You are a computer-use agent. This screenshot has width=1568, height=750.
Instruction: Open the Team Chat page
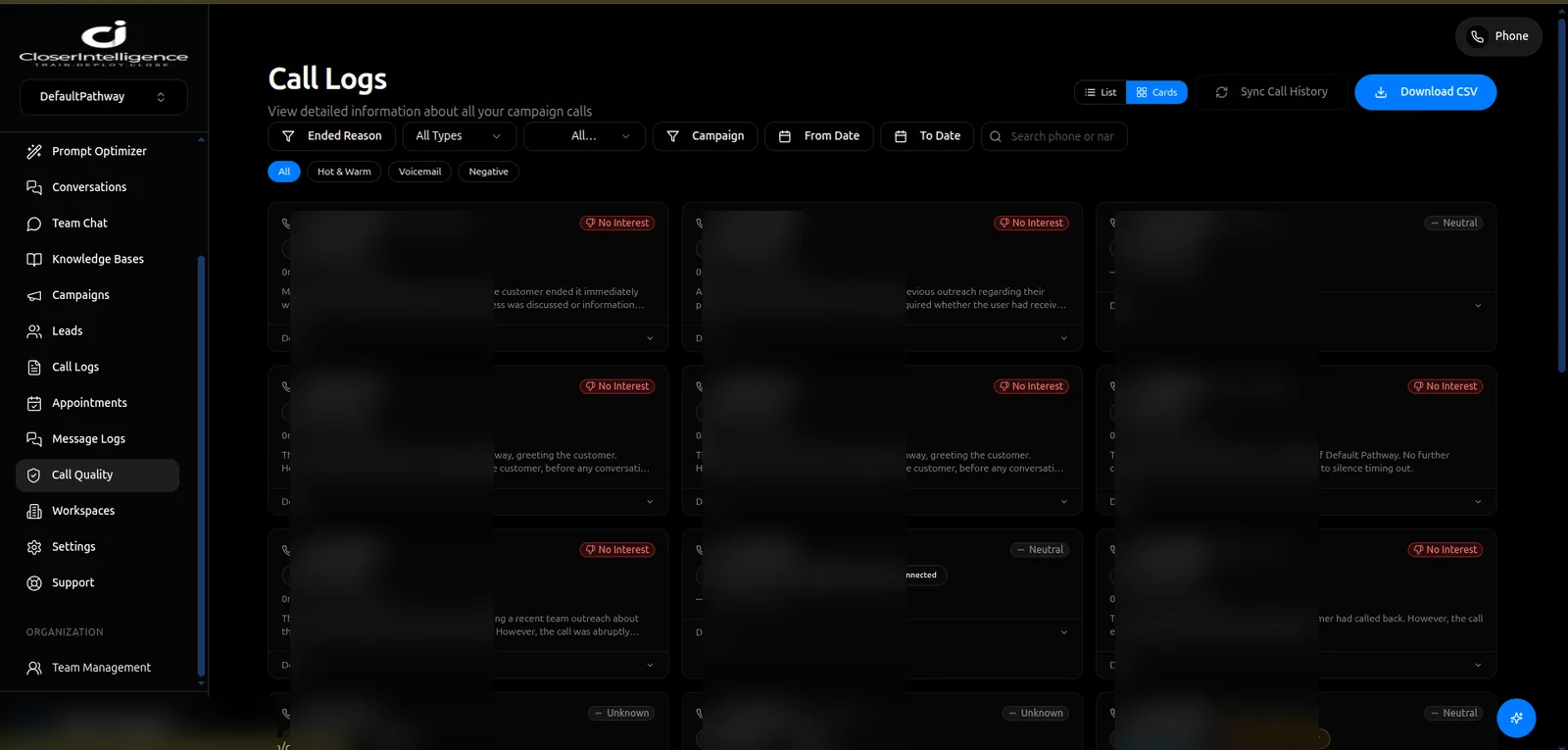[98, 224]
